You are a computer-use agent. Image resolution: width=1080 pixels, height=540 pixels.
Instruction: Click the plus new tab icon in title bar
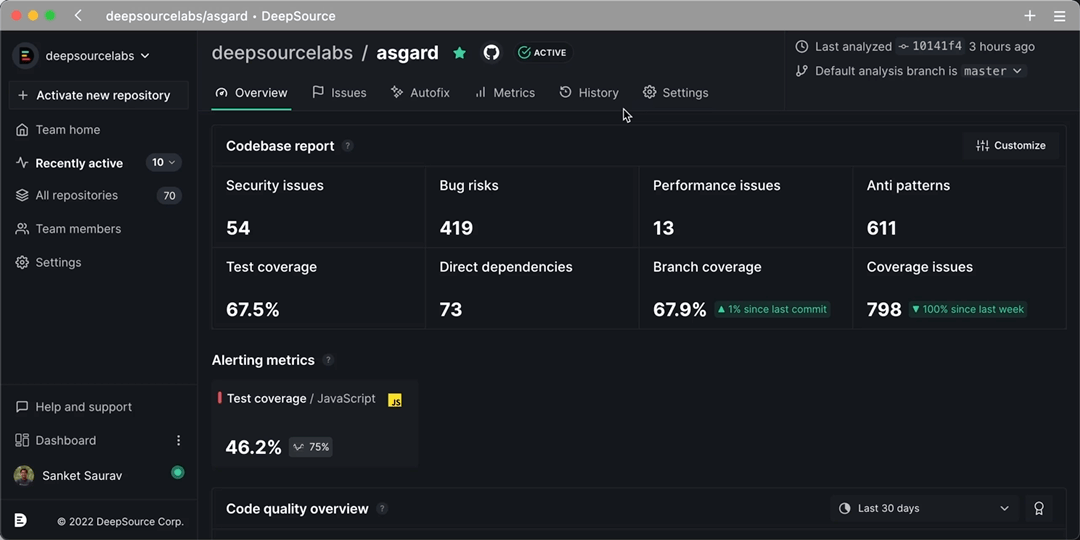[x=1030, y=16]
